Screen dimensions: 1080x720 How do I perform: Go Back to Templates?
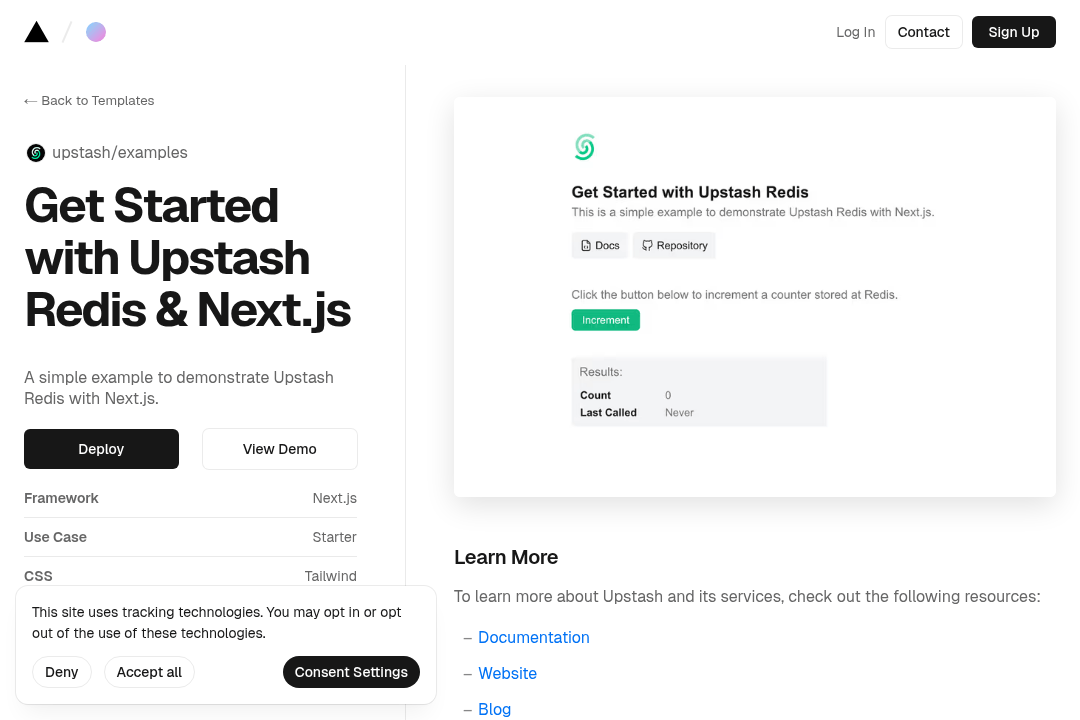(89, 100)
